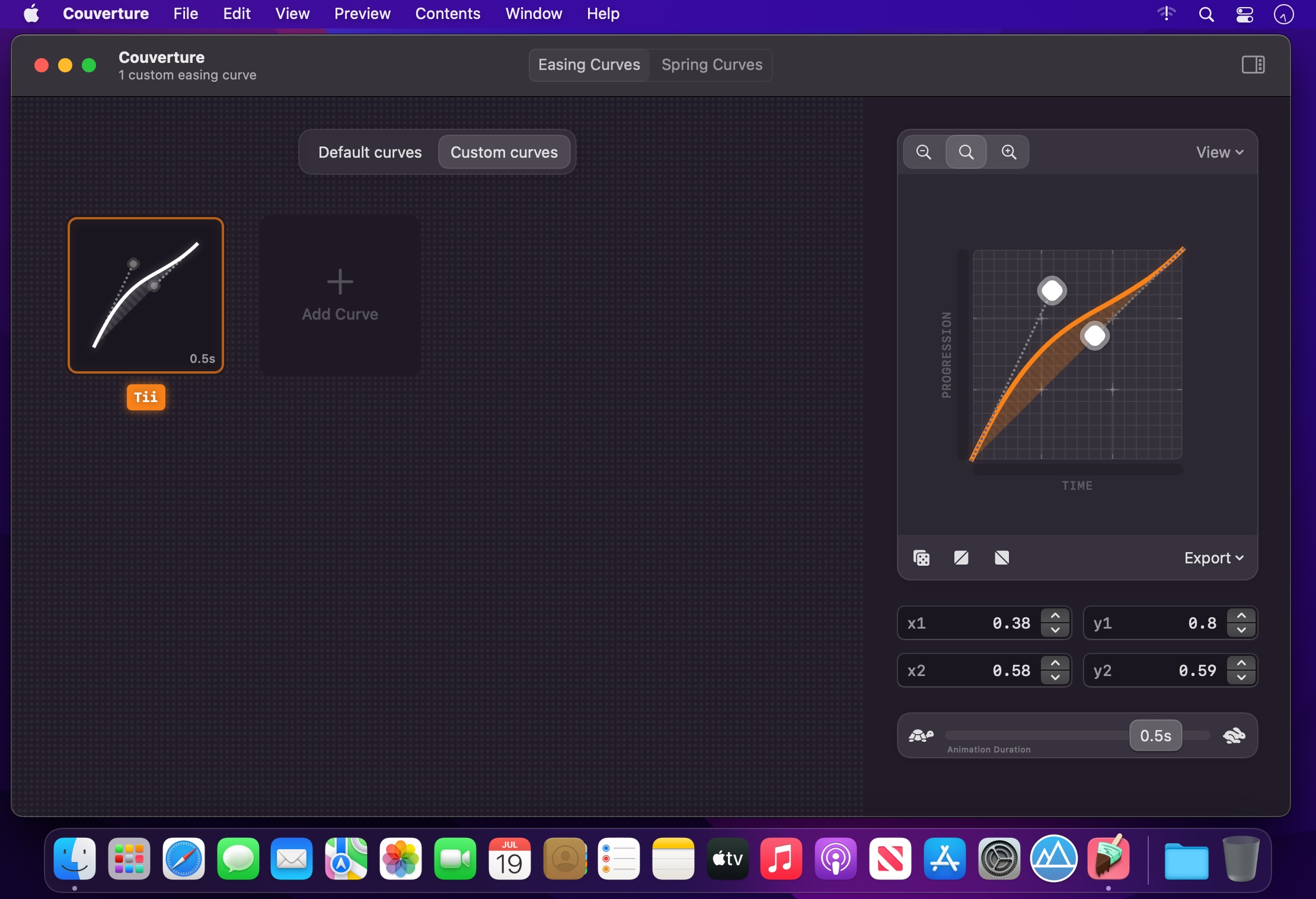Click the ascending diagonal linear curve icon
The height and width of the screenshot is (899, 1316).
[x=962, y=558]
